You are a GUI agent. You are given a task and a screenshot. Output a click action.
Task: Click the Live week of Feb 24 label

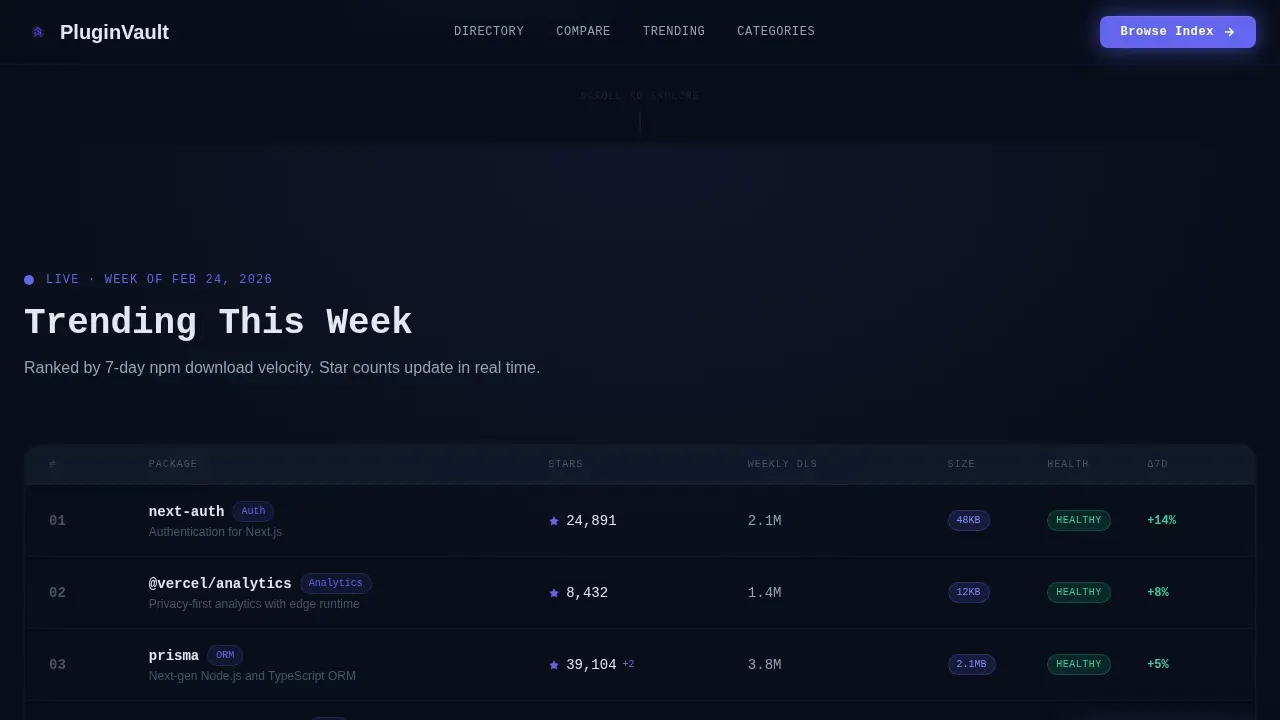(159, 279)
